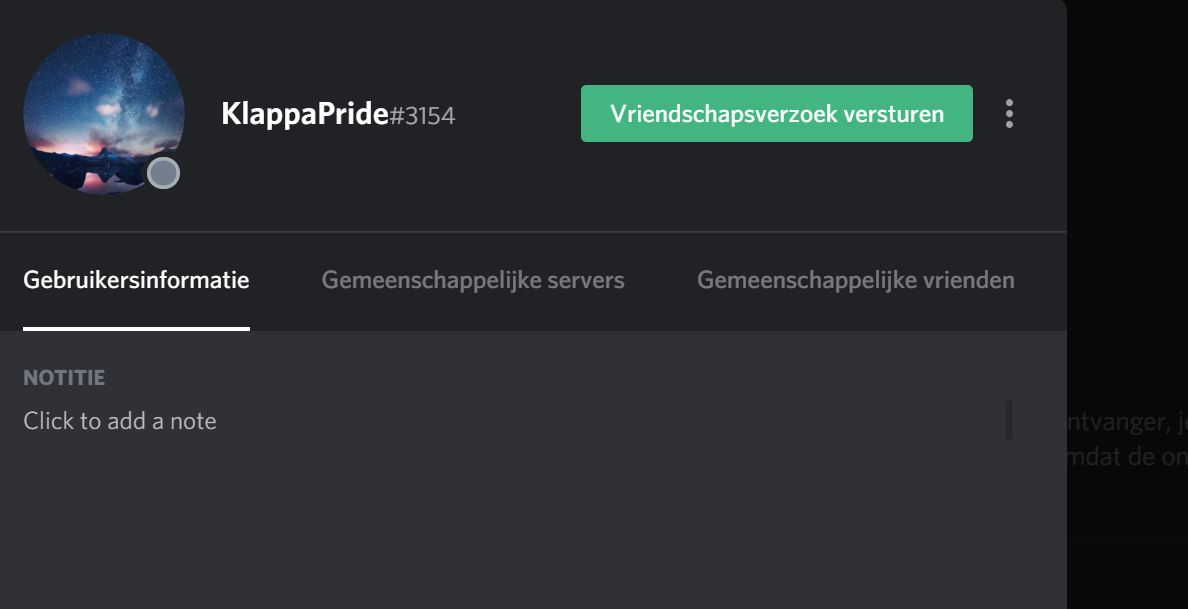Image resolution: width=1188 pixels, height=609 pixels.
Task: Send friend request with green Vriendschapsverzoek button
Action: coord(777,114)
